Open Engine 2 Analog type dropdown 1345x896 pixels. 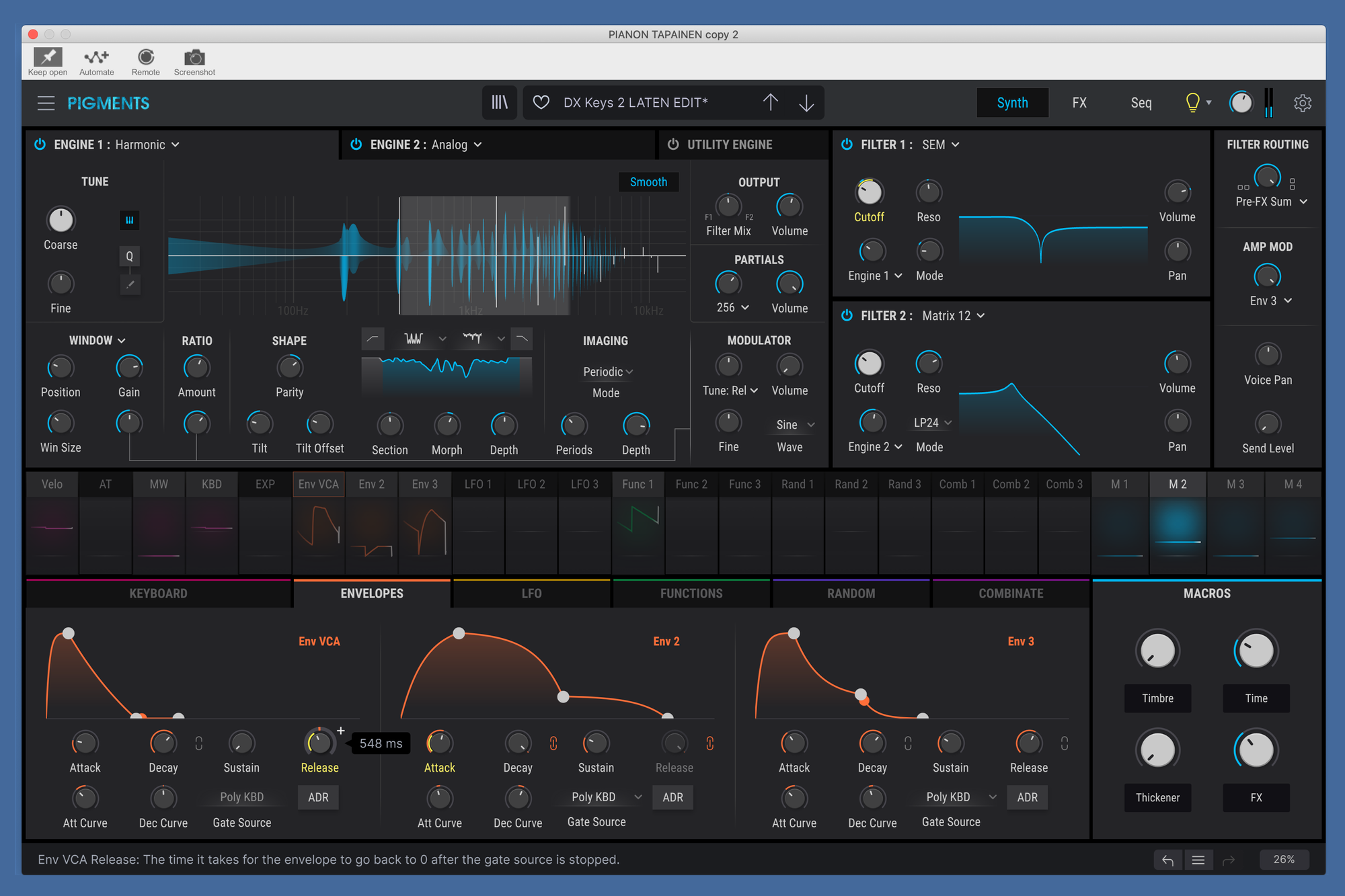[x=457, y=145]
